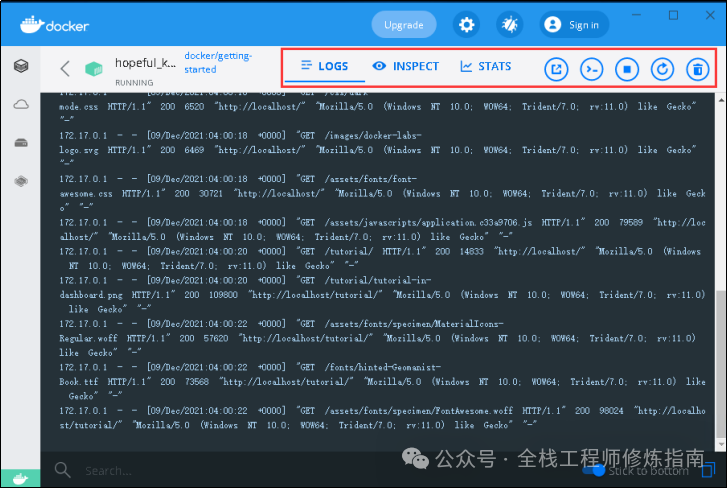Open Containers view in the sidebar
728x488 pixels.
[21, 66]
